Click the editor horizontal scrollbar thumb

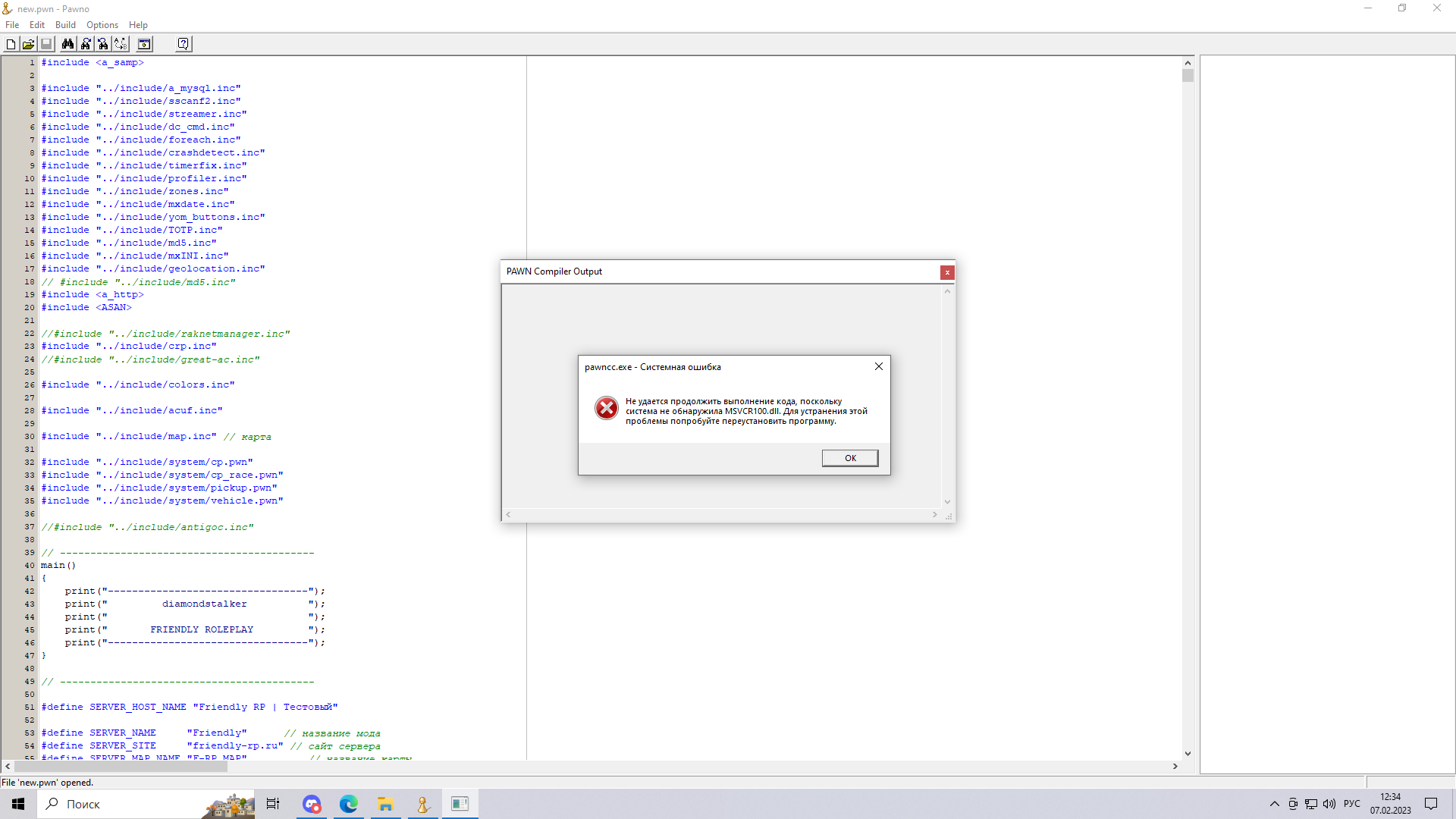[120, 767]
